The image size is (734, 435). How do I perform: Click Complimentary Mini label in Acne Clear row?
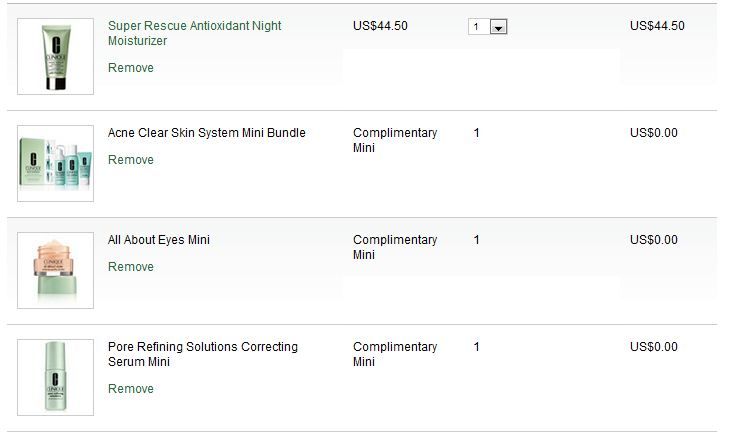(x=394, y=140)
